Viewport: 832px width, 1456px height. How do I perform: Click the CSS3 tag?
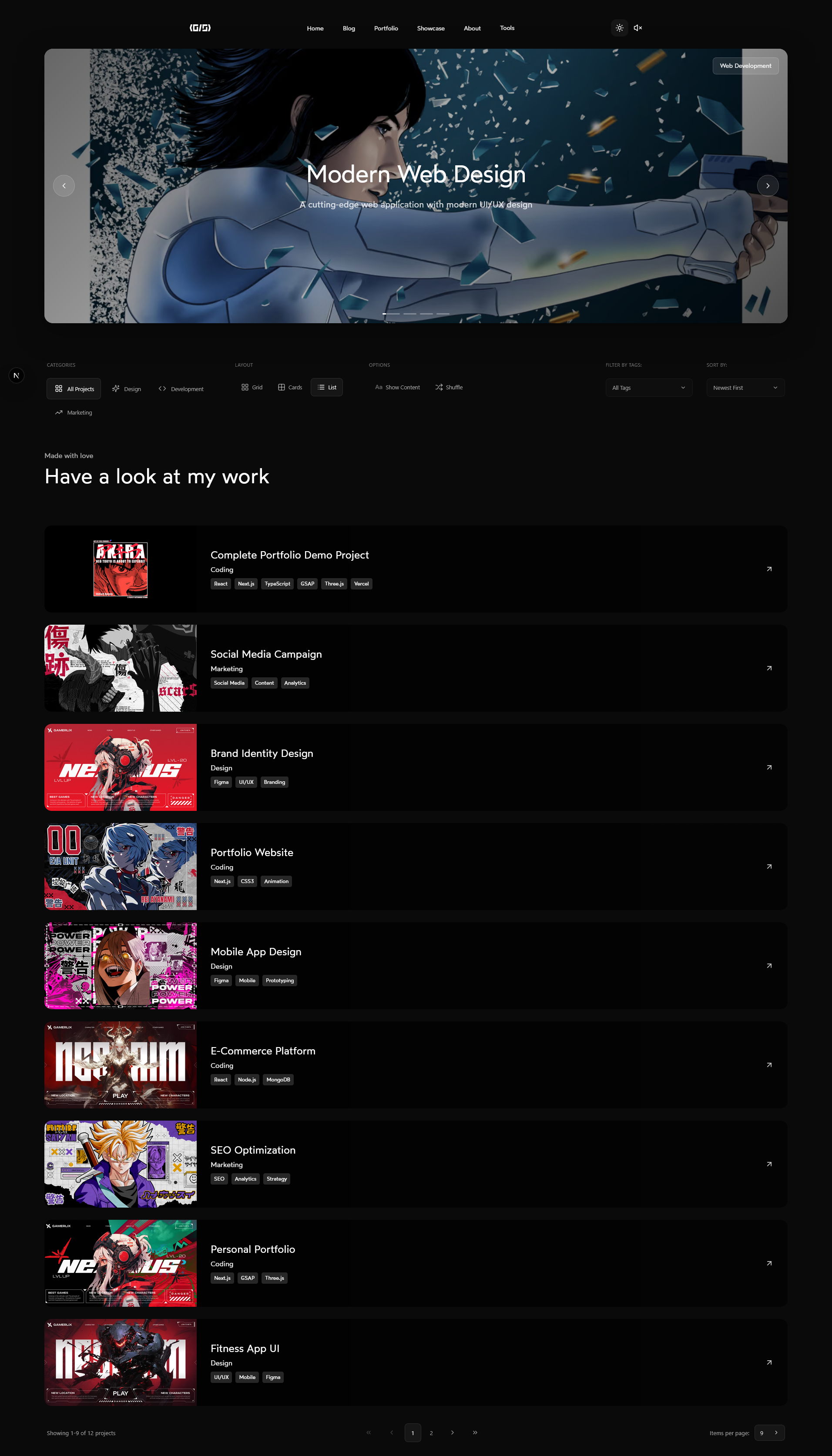[x=247, y=881]
